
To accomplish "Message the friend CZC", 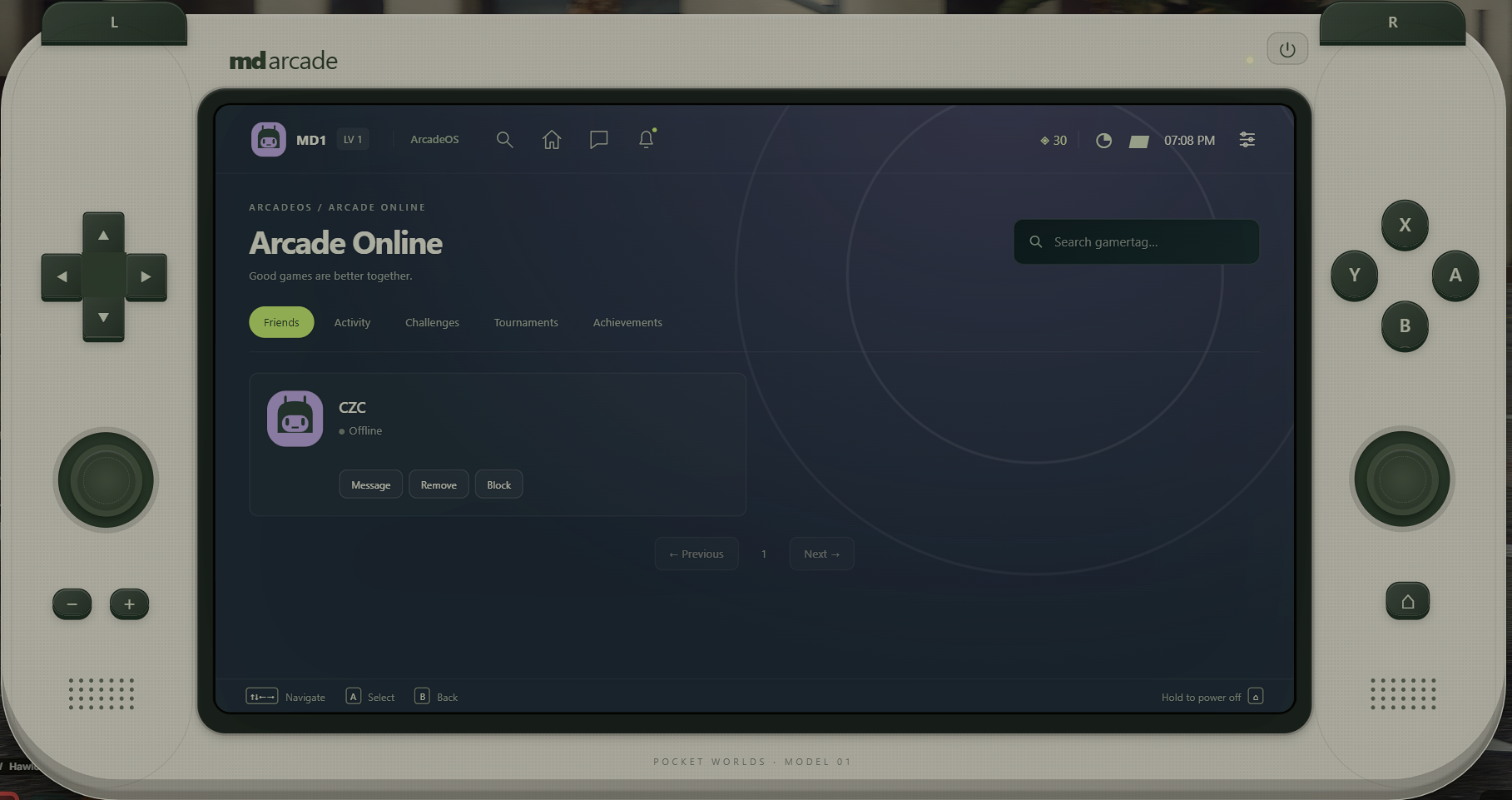I will click(x=370, y=484).
